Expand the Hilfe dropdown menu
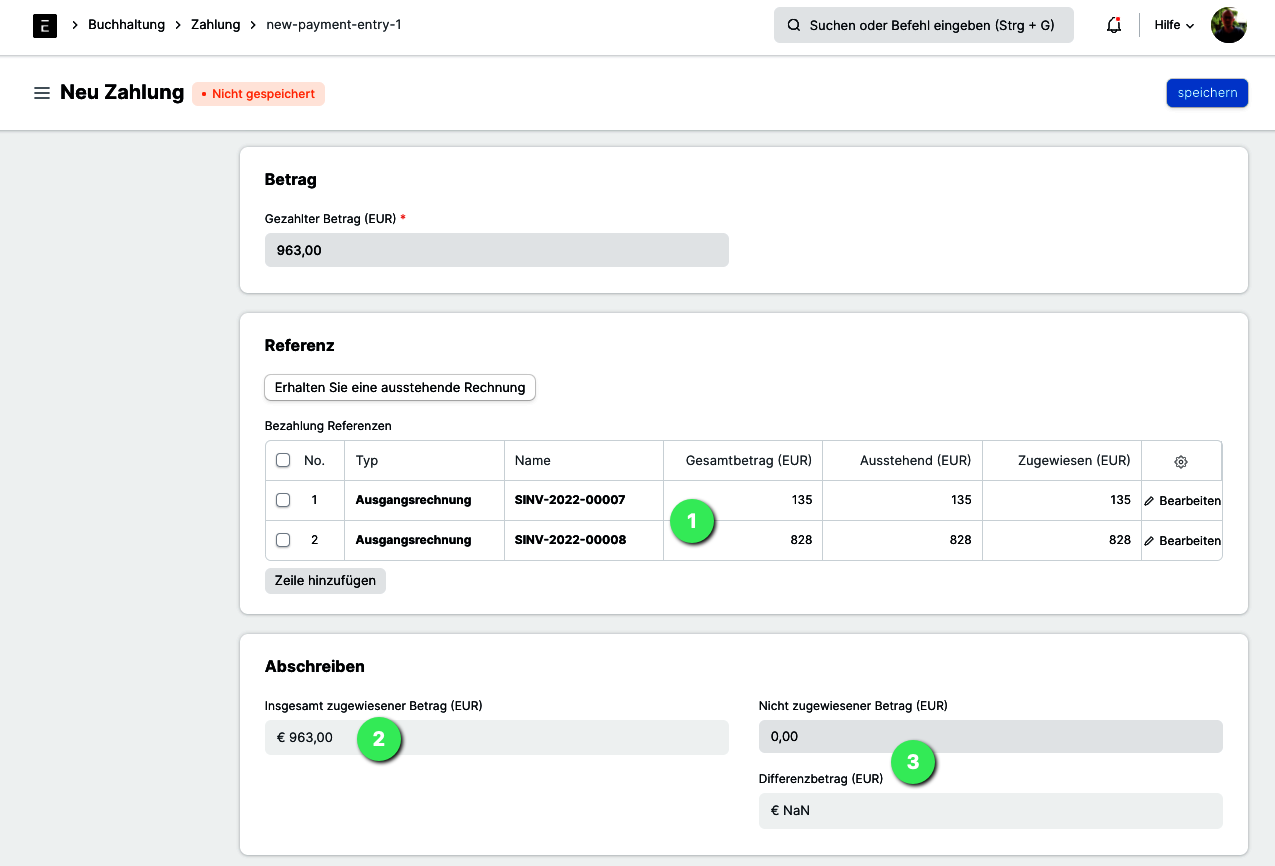Screen dimensions: 1275x866 (1174, 25)
